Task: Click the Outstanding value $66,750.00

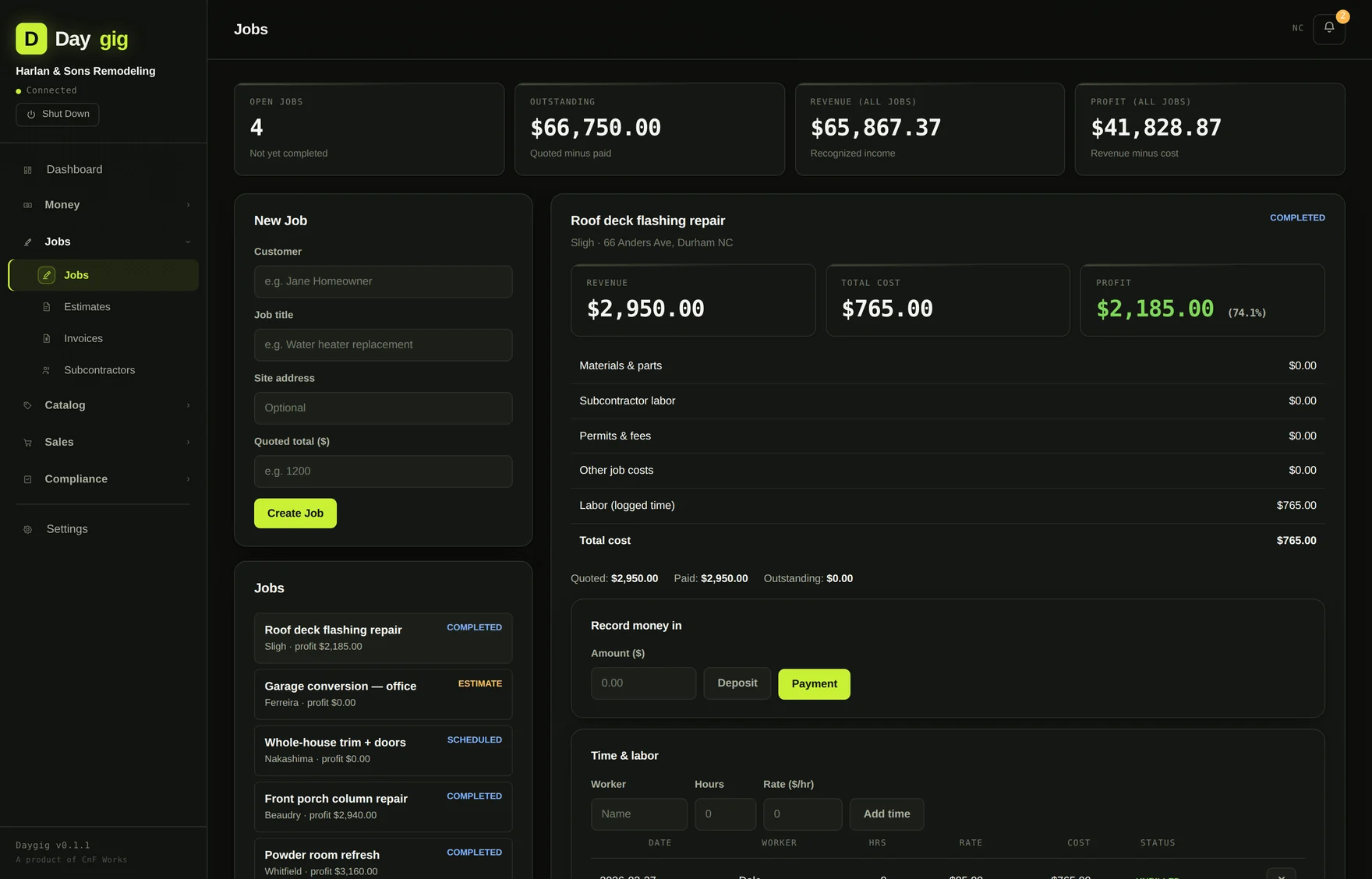Action: (596, 128)
